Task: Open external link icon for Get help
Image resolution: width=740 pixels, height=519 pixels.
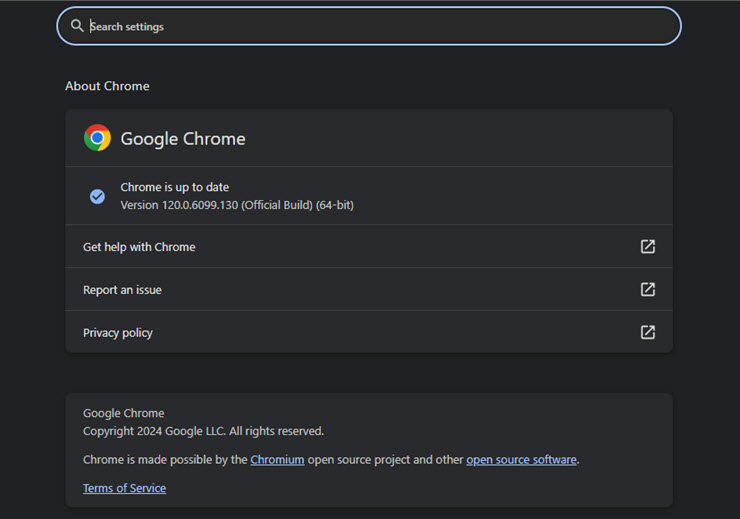Action: tap(648, 246)
